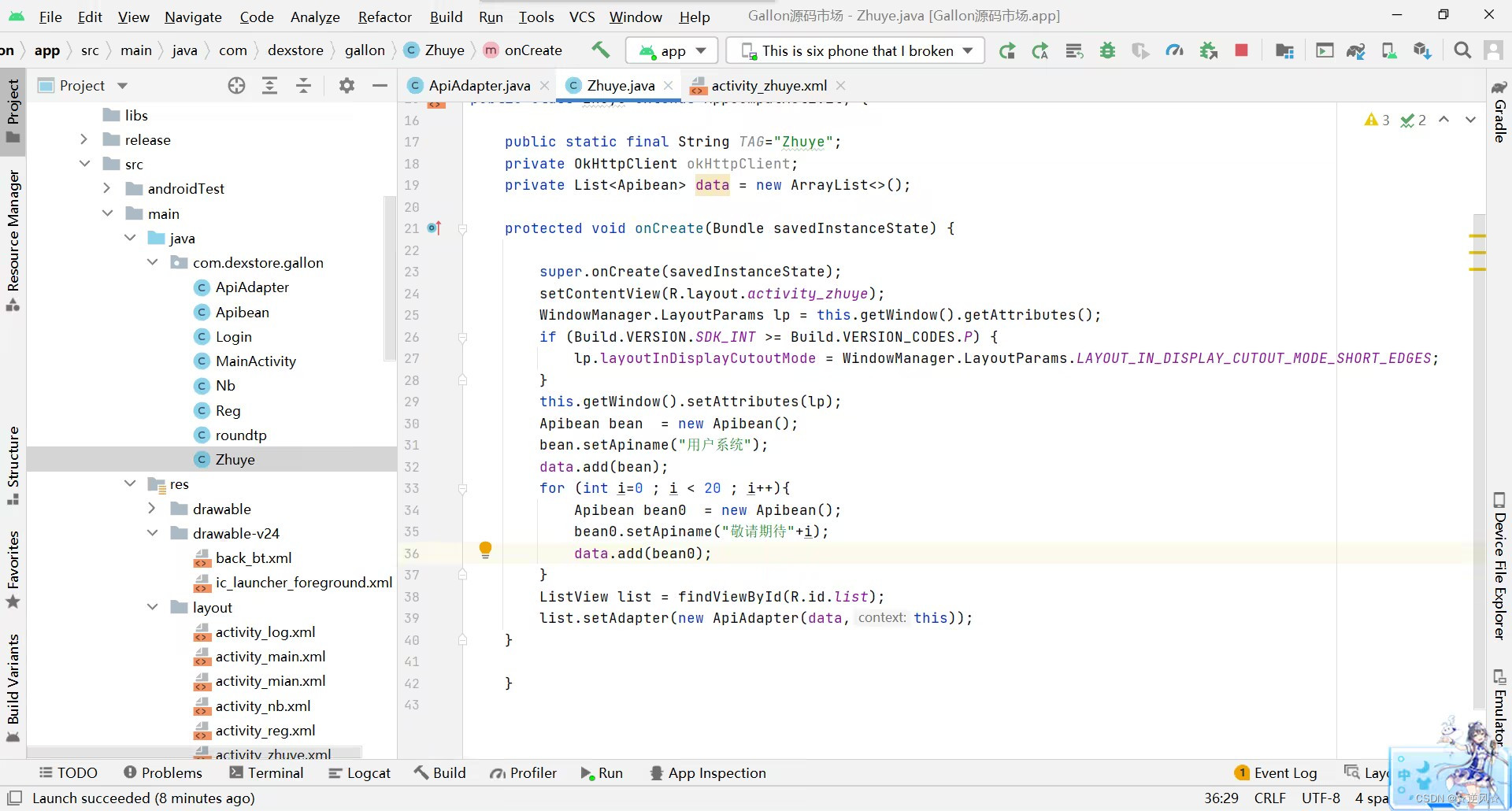The width and height of the screenshot is (1512, 811).
Task: Open the Refactor menu
Action: pos(384,17)
